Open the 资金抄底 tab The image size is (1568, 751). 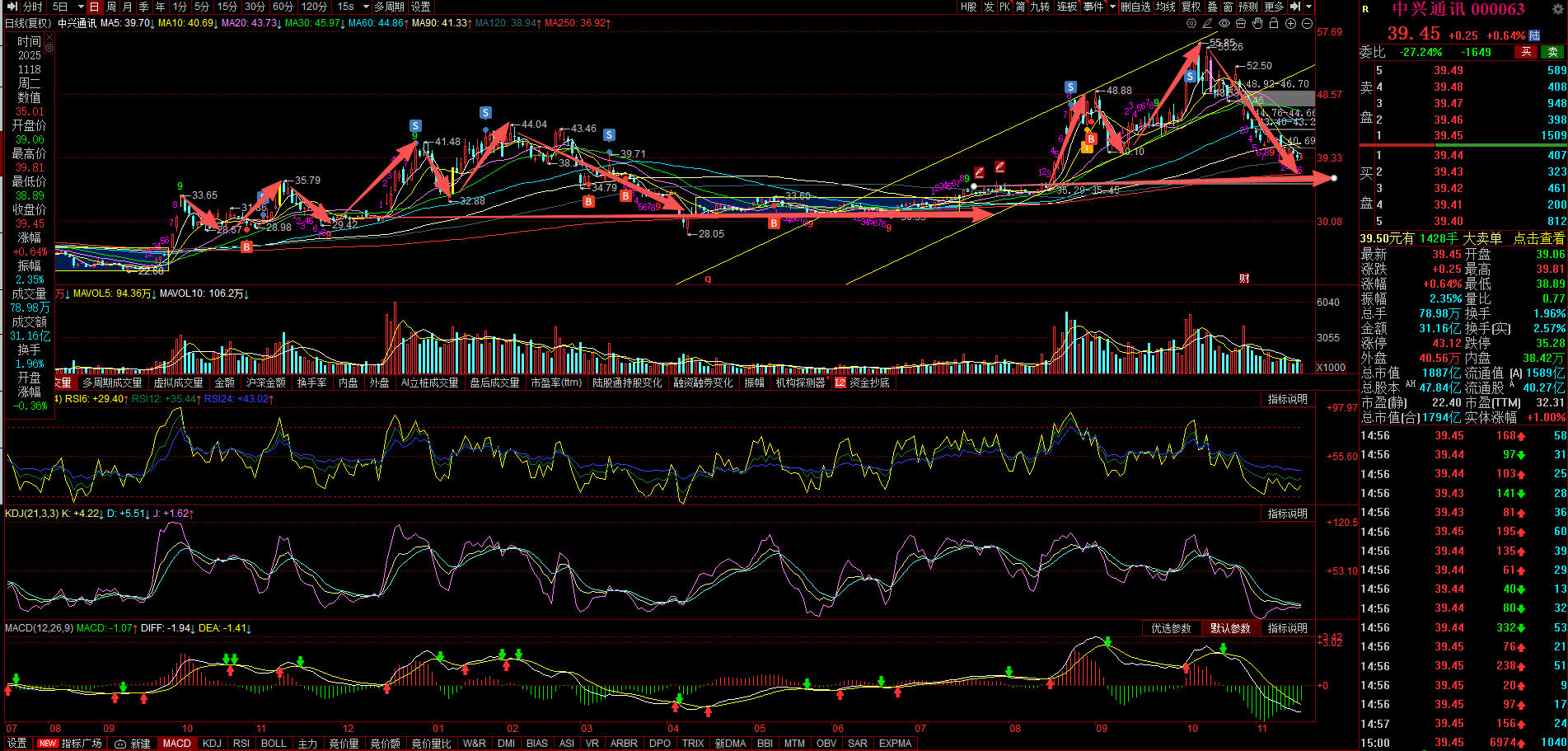pos(869,383)
